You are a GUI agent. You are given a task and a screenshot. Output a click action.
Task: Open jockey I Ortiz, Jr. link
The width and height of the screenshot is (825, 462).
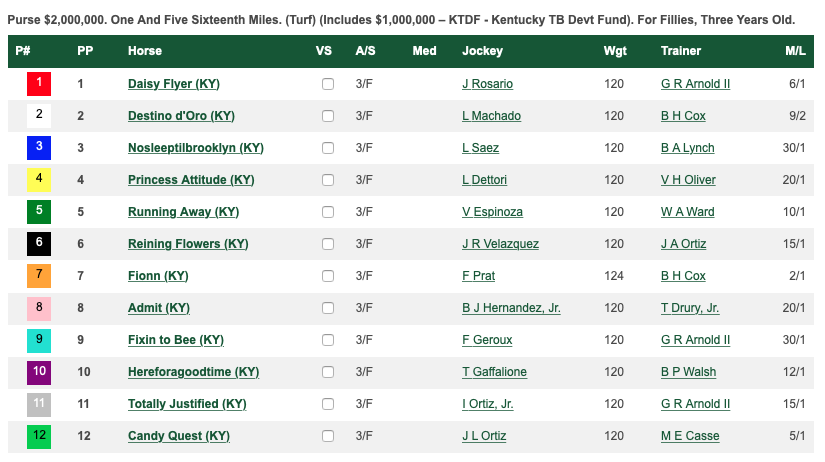(x=487, y=404)
